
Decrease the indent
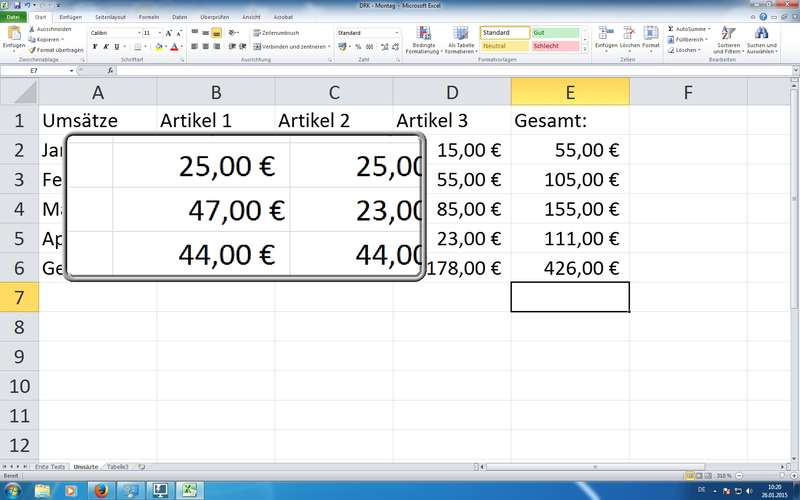pyautogui.click(x=232, y=46)
